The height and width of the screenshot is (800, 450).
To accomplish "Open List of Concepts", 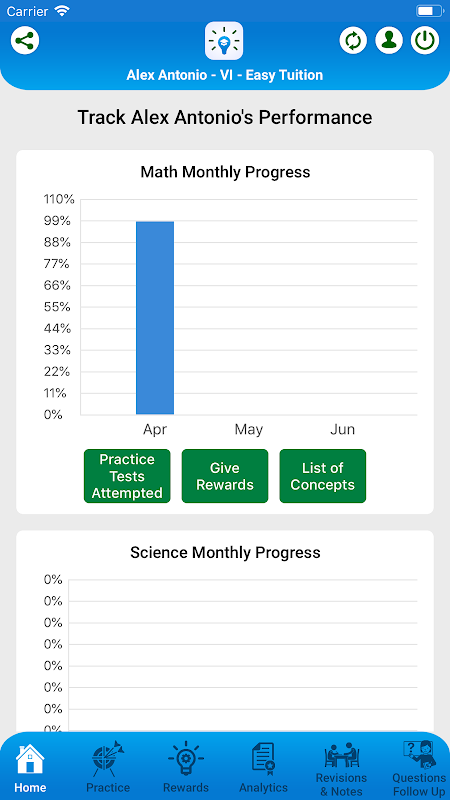I will click(323, 476).
